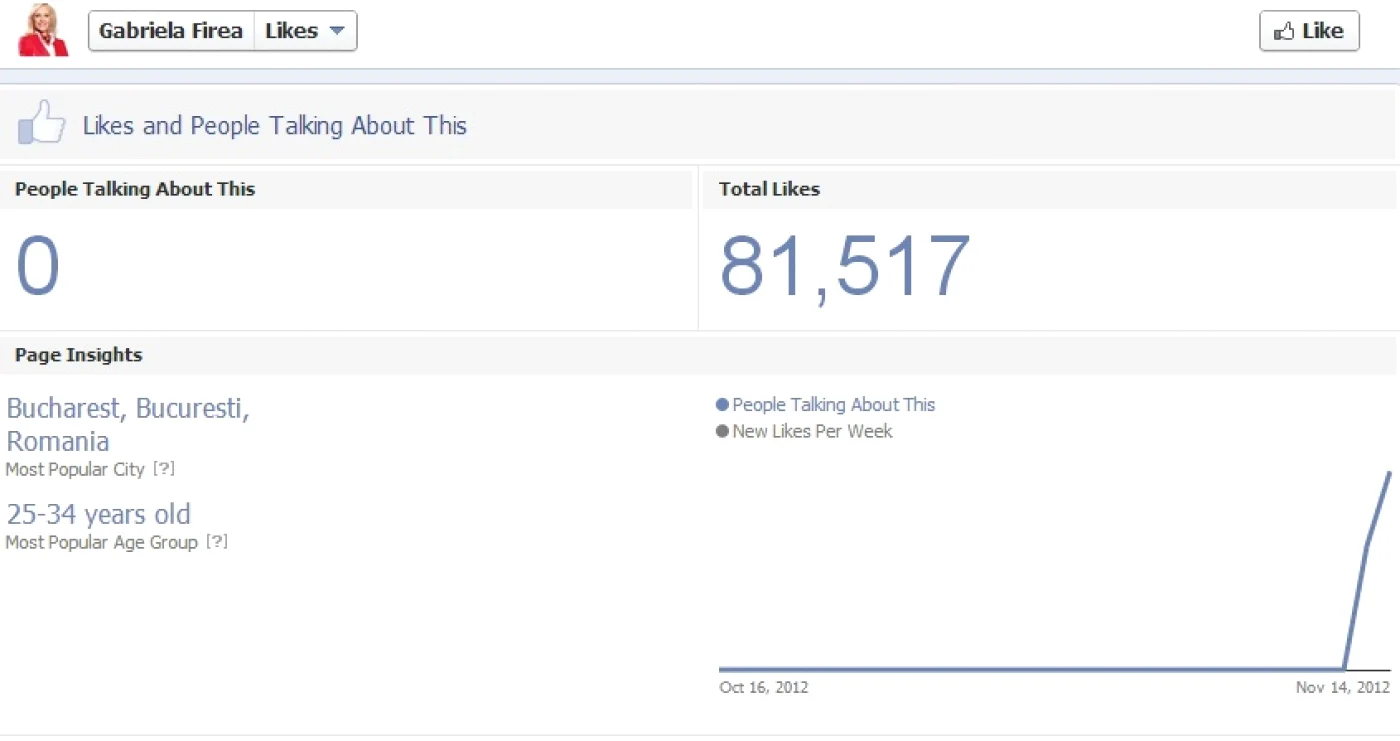
Task: Open the Gabriela Firea page name button
Action: (x=171, y=31)
